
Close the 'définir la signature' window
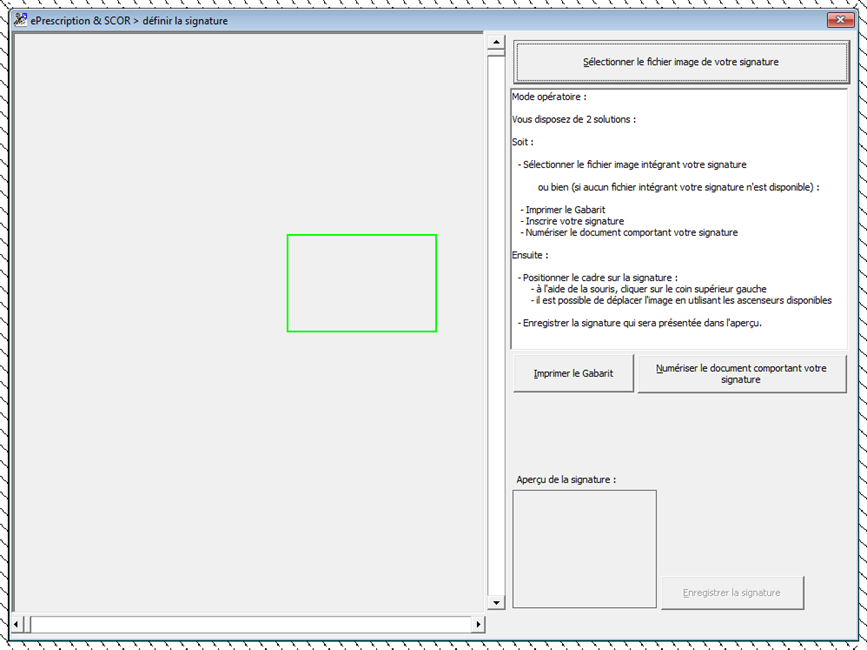click(x=840, y=20)
